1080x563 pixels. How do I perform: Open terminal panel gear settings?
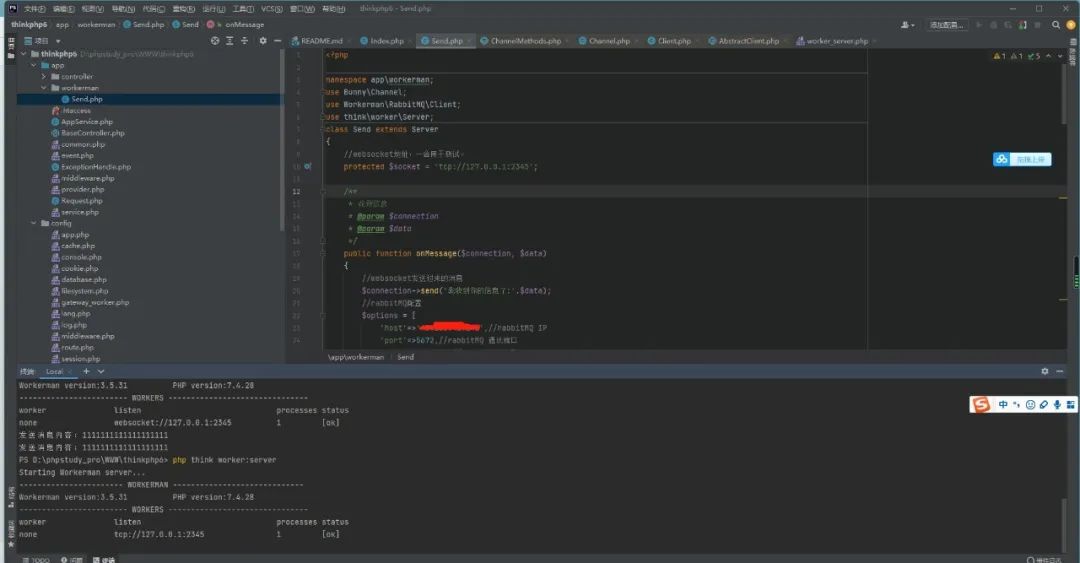(1045, 371)
